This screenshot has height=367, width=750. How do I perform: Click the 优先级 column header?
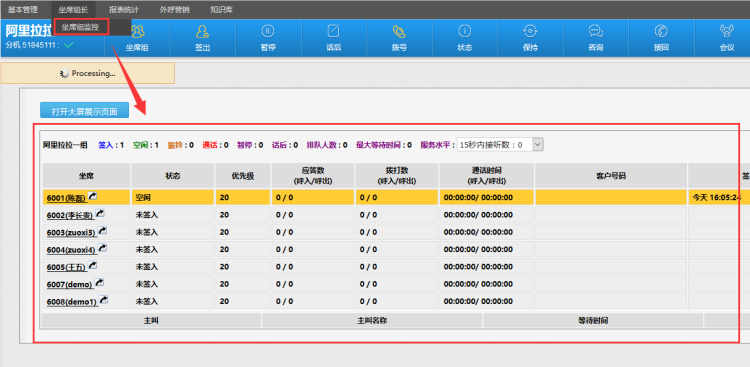[x=243, y=176]
